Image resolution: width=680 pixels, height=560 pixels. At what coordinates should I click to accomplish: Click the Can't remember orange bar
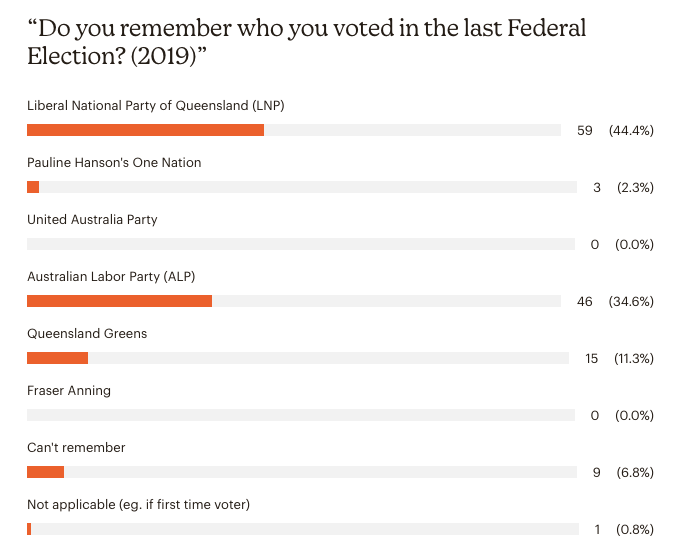pos(46,472)
